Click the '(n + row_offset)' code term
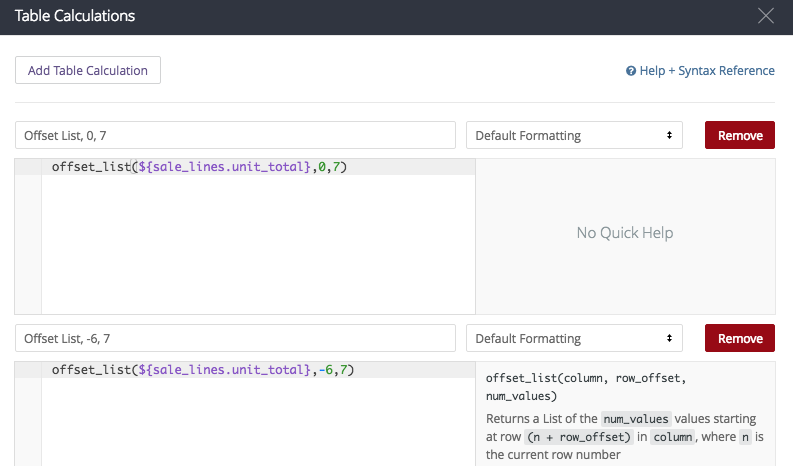The width and height of the screenshot is (793, 466). [x=579, y=437]
